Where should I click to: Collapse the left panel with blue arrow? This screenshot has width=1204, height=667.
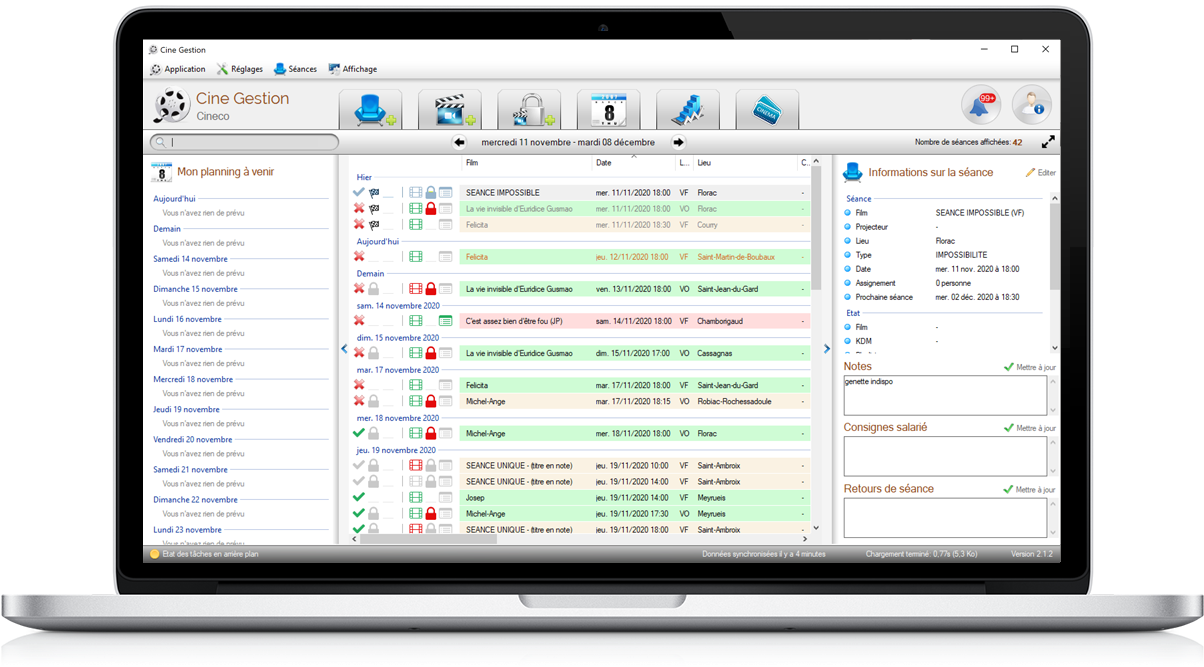[x=344, y=349]
